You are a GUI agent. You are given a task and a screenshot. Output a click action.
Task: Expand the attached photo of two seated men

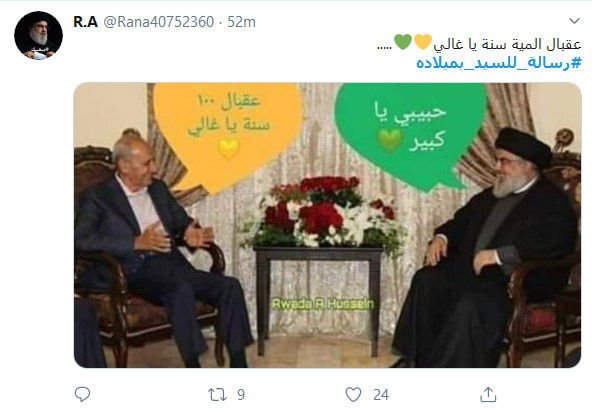coord(327,225)
